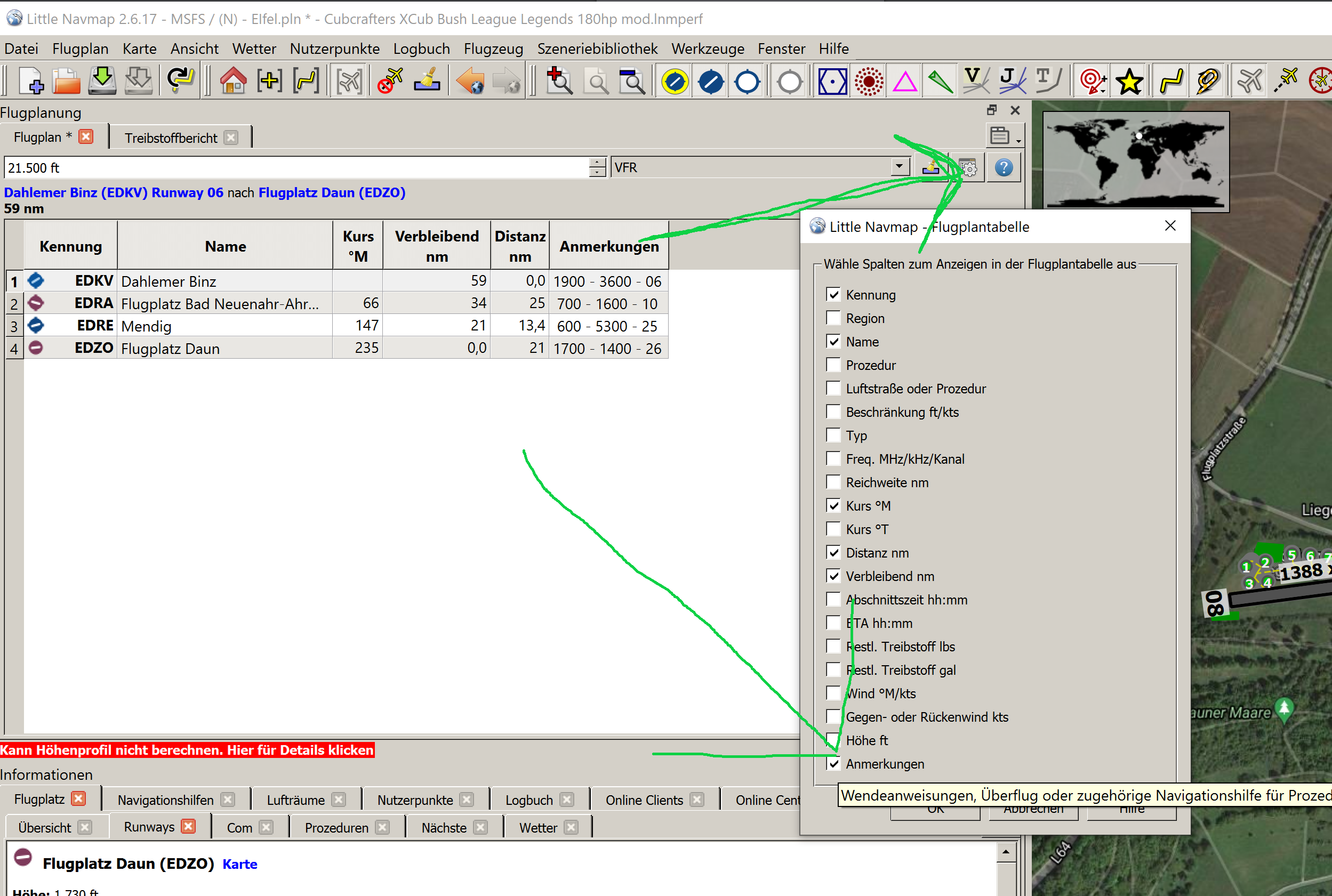Toggle airports with the yellow circle icon
This screenshot has width=1332, height=896.
point(675,81)
